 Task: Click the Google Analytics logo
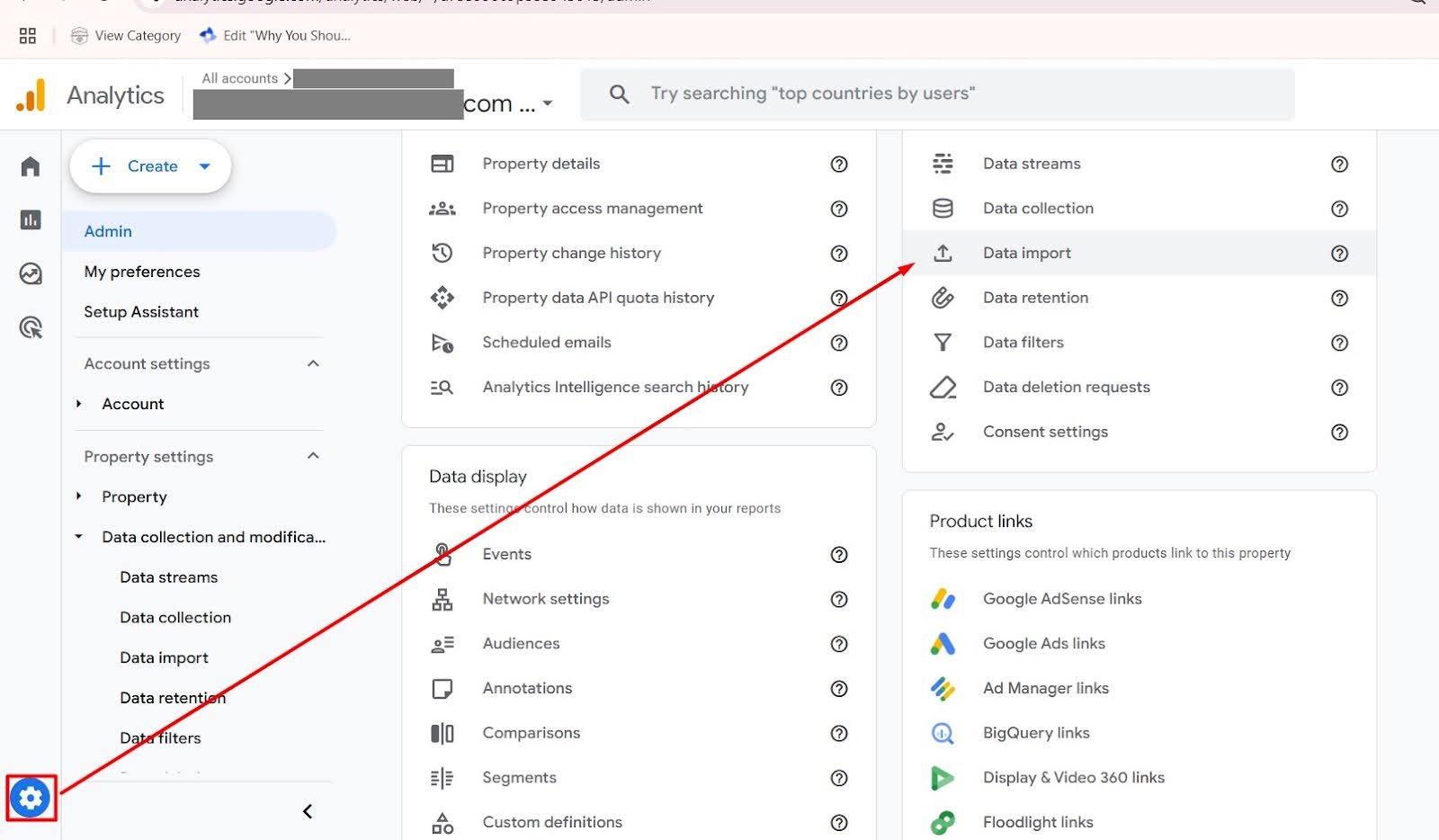(x=31, y=95)
